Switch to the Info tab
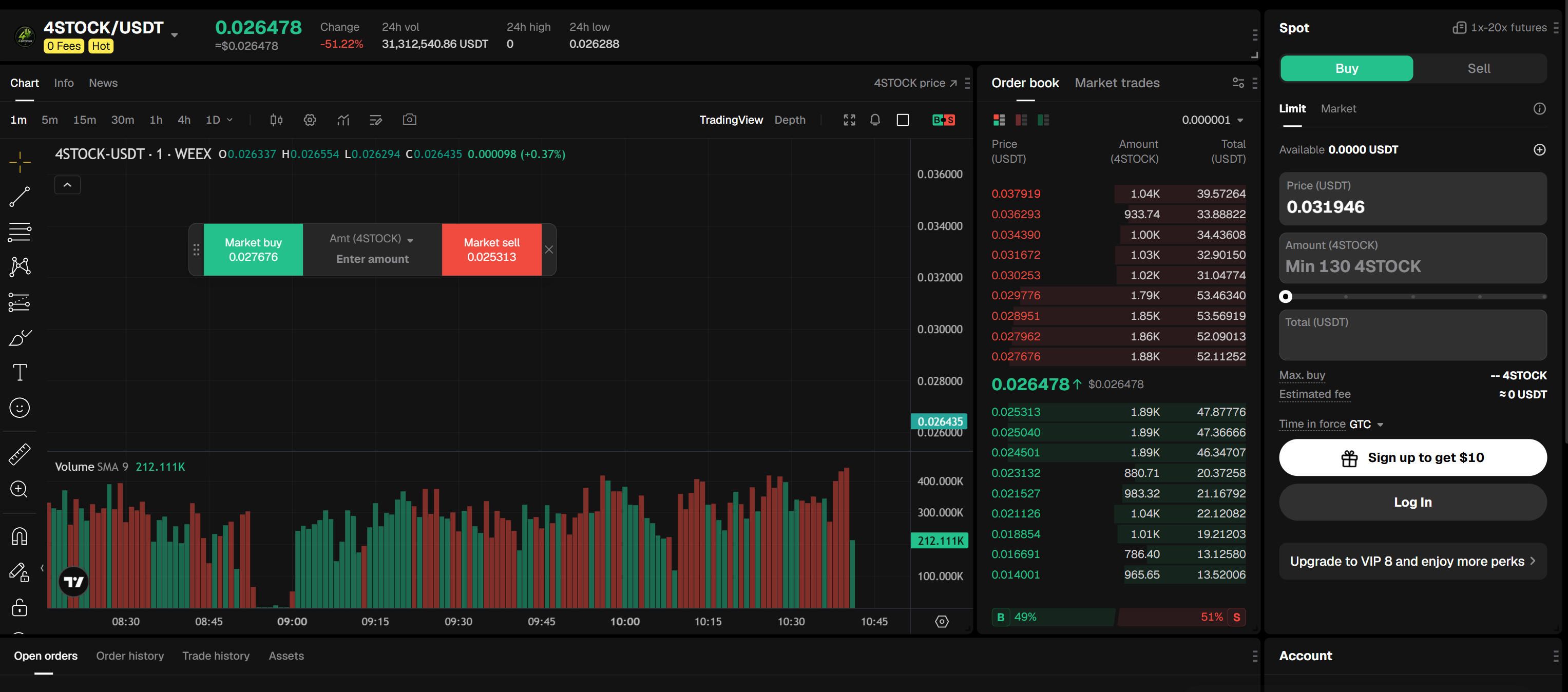Screen dimensions: 1568x692 64,83
